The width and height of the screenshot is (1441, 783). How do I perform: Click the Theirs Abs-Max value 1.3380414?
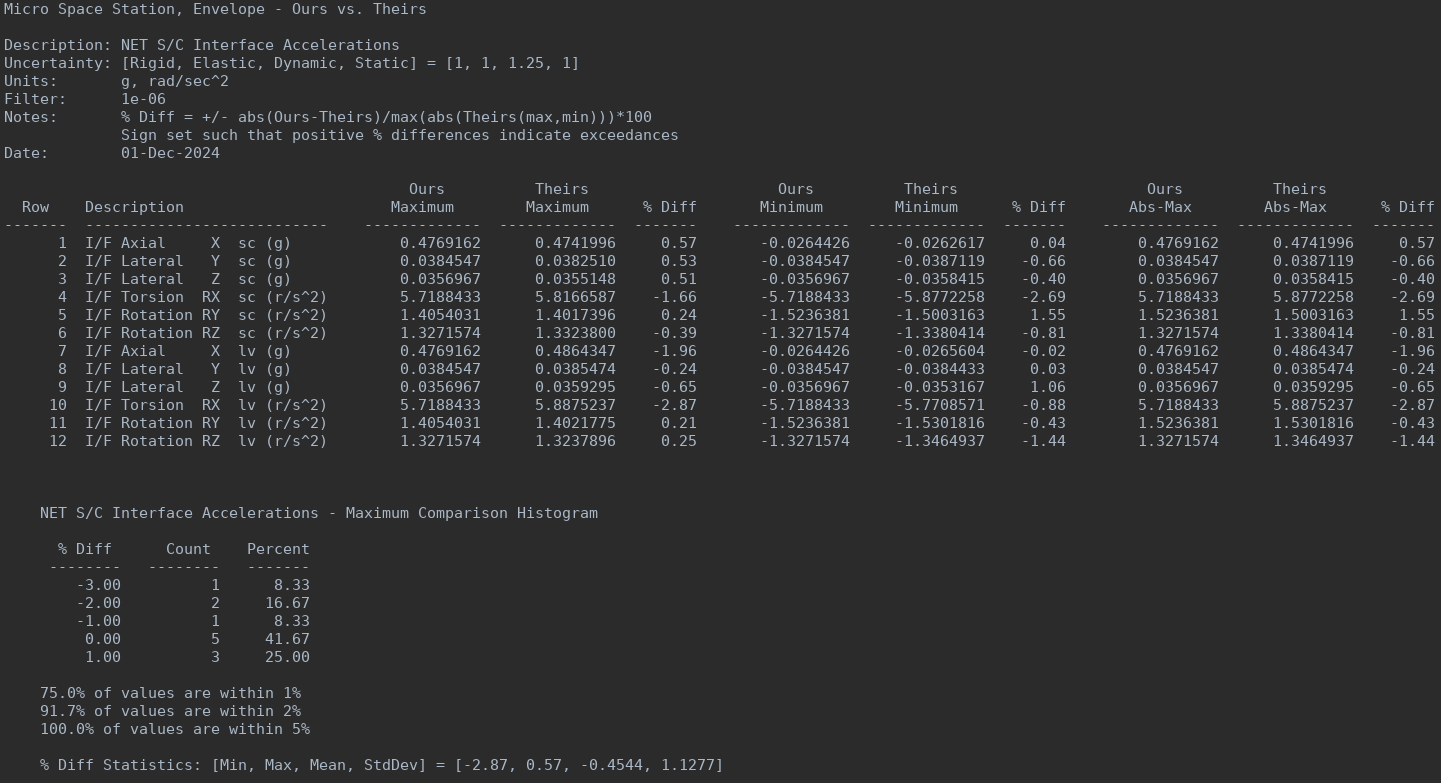coord(1313,333)
